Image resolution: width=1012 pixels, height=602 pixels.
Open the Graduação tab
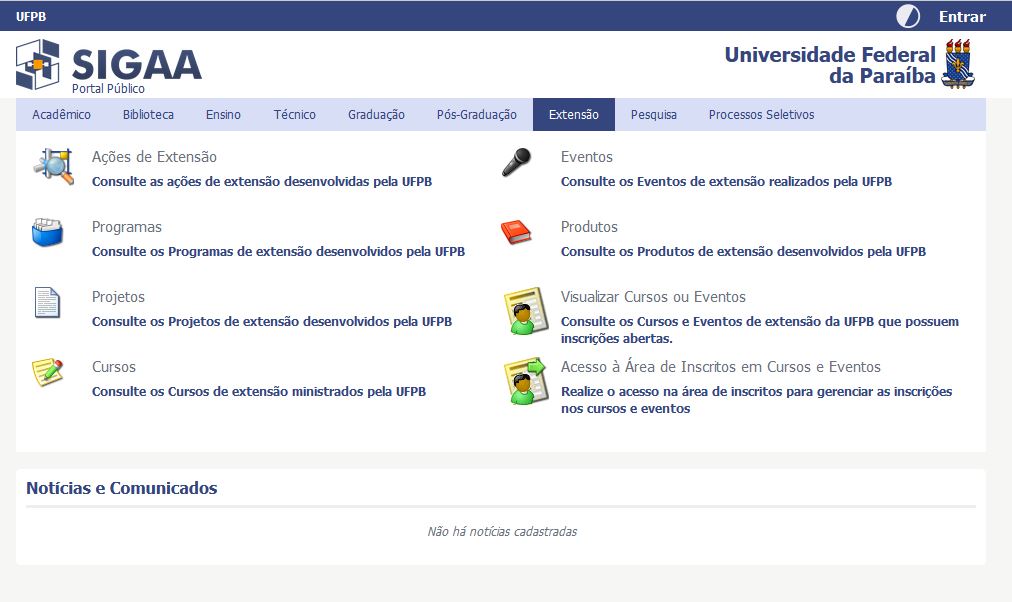pyautogui.click(x=375, y=114)
